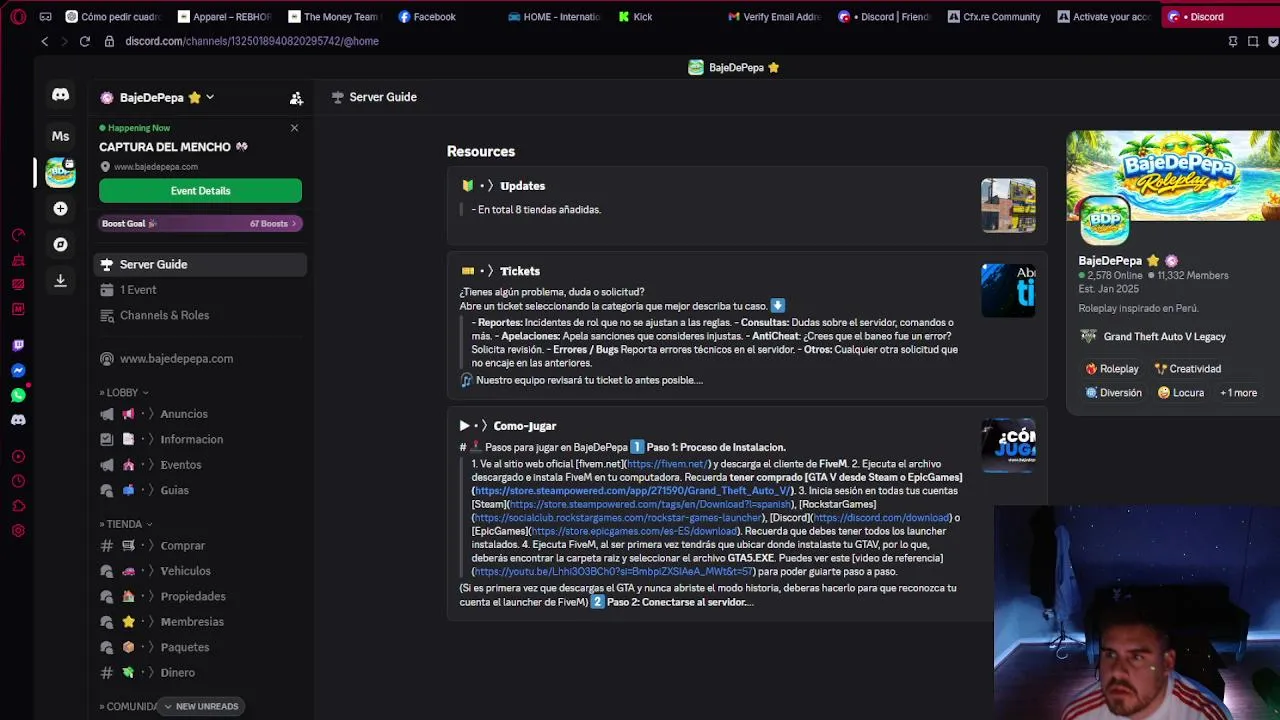Screen dimensions: 1280x720
Task: Open the Informacion channel
Action: tap(200, 439)
